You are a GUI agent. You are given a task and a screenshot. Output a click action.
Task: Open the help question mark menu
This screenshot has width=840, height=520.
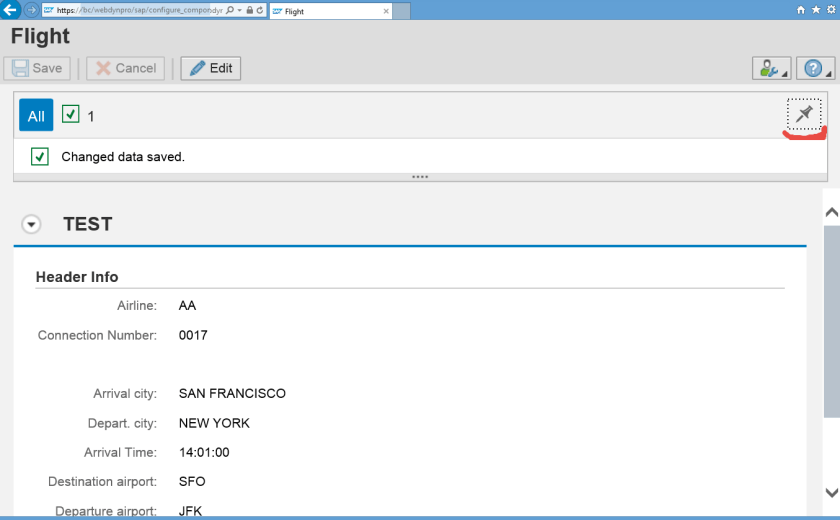click(815, 69)
